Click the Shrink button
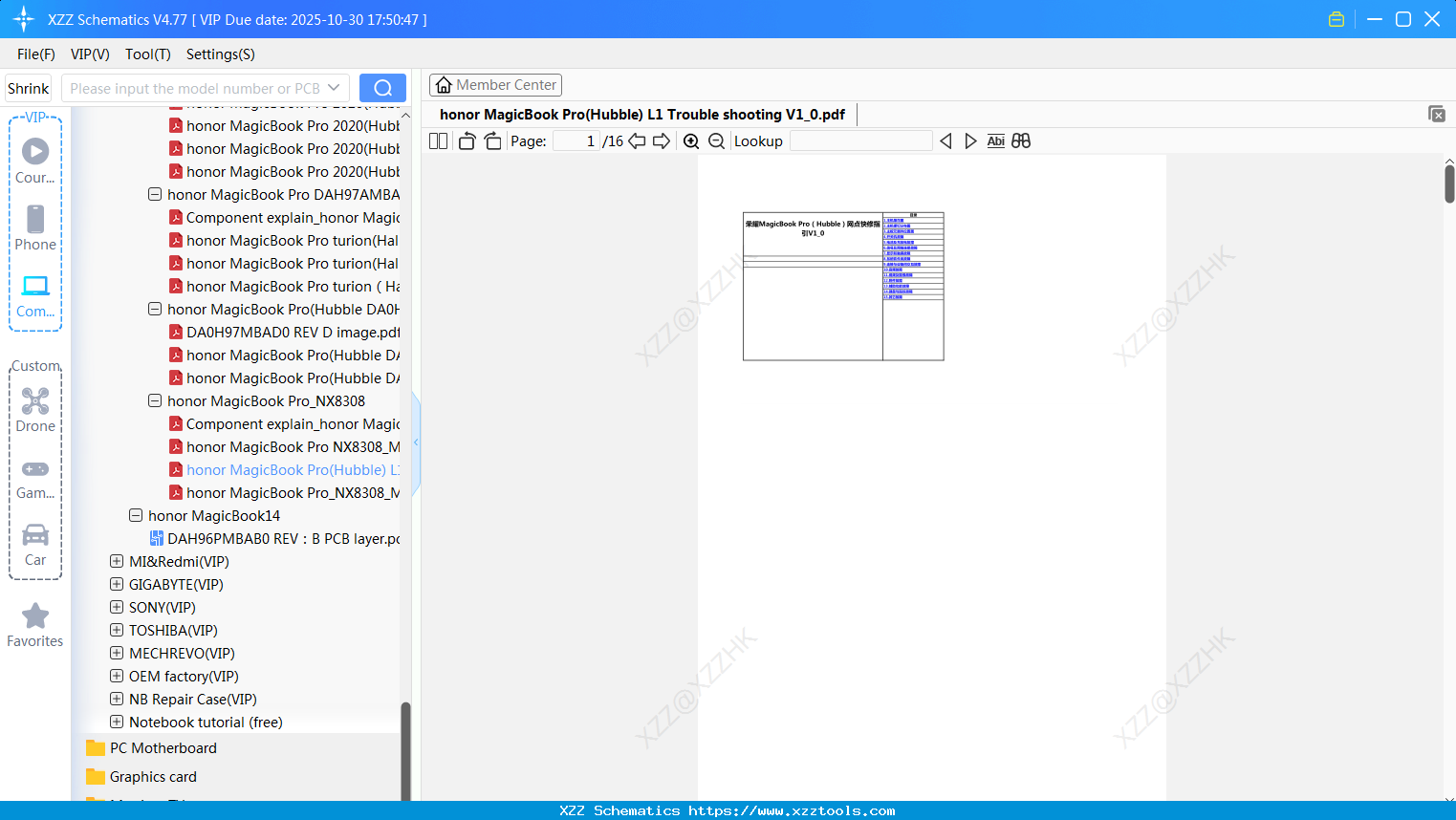This screenshot has width=1456, height=820. [x=29, y=88]
